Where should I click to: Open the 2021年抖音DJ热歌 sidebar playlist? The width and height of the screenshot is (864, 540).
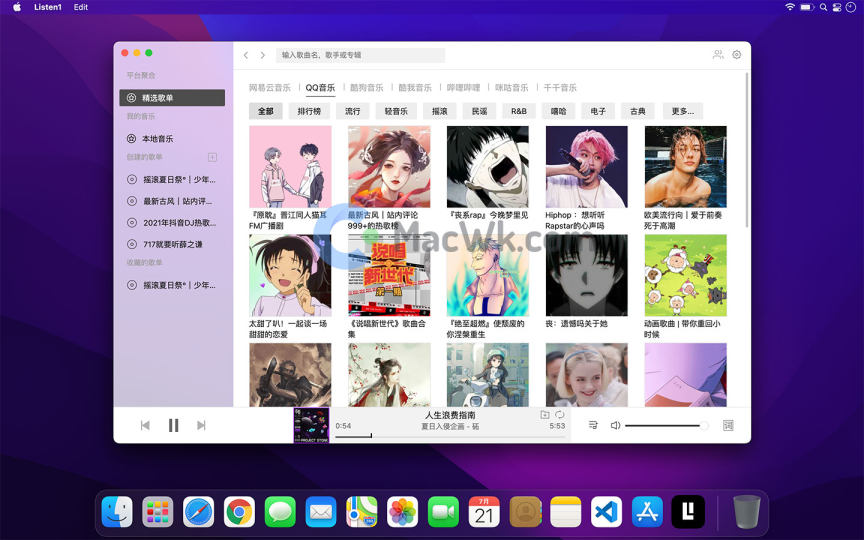click(172, 223)
